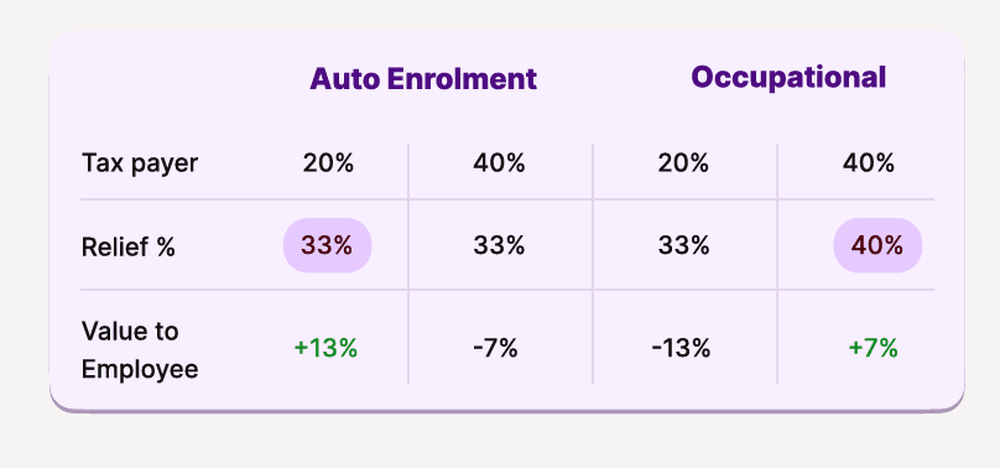
Task: Click the Auto Enrolment column heading
Action: 423,79
